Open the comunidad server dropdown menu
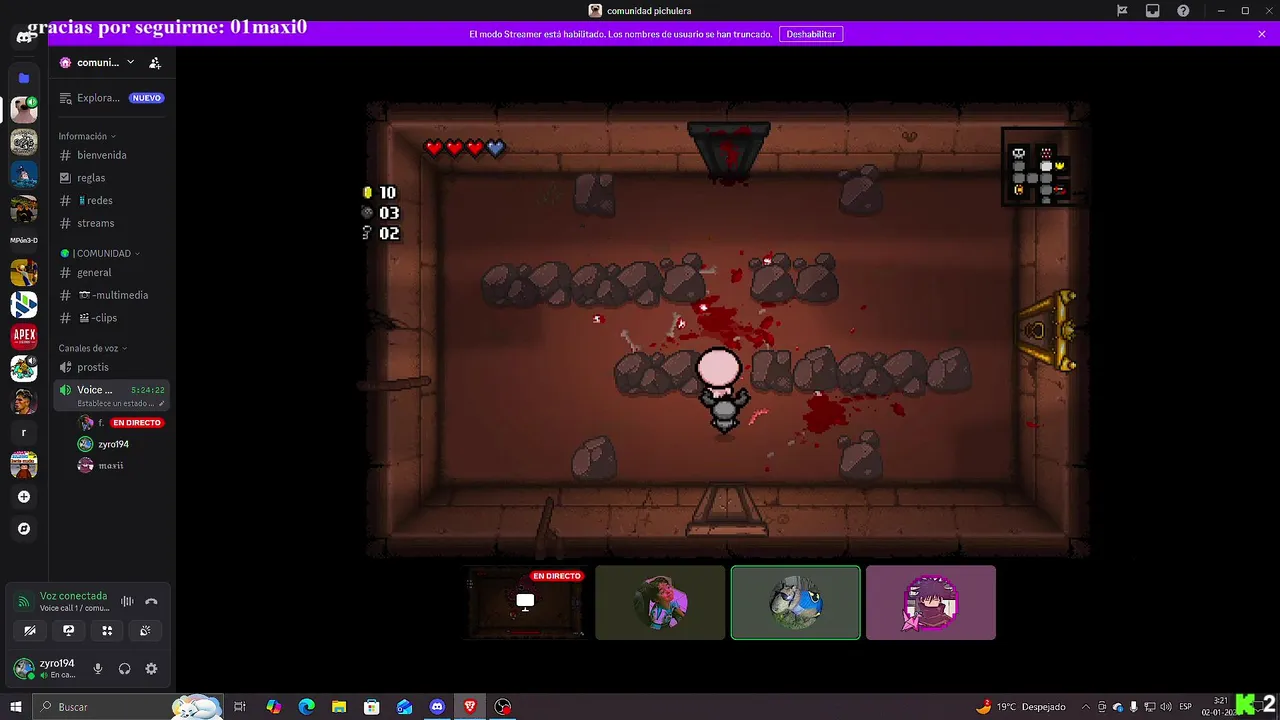 pyautogui.click(x=96, y=62)
